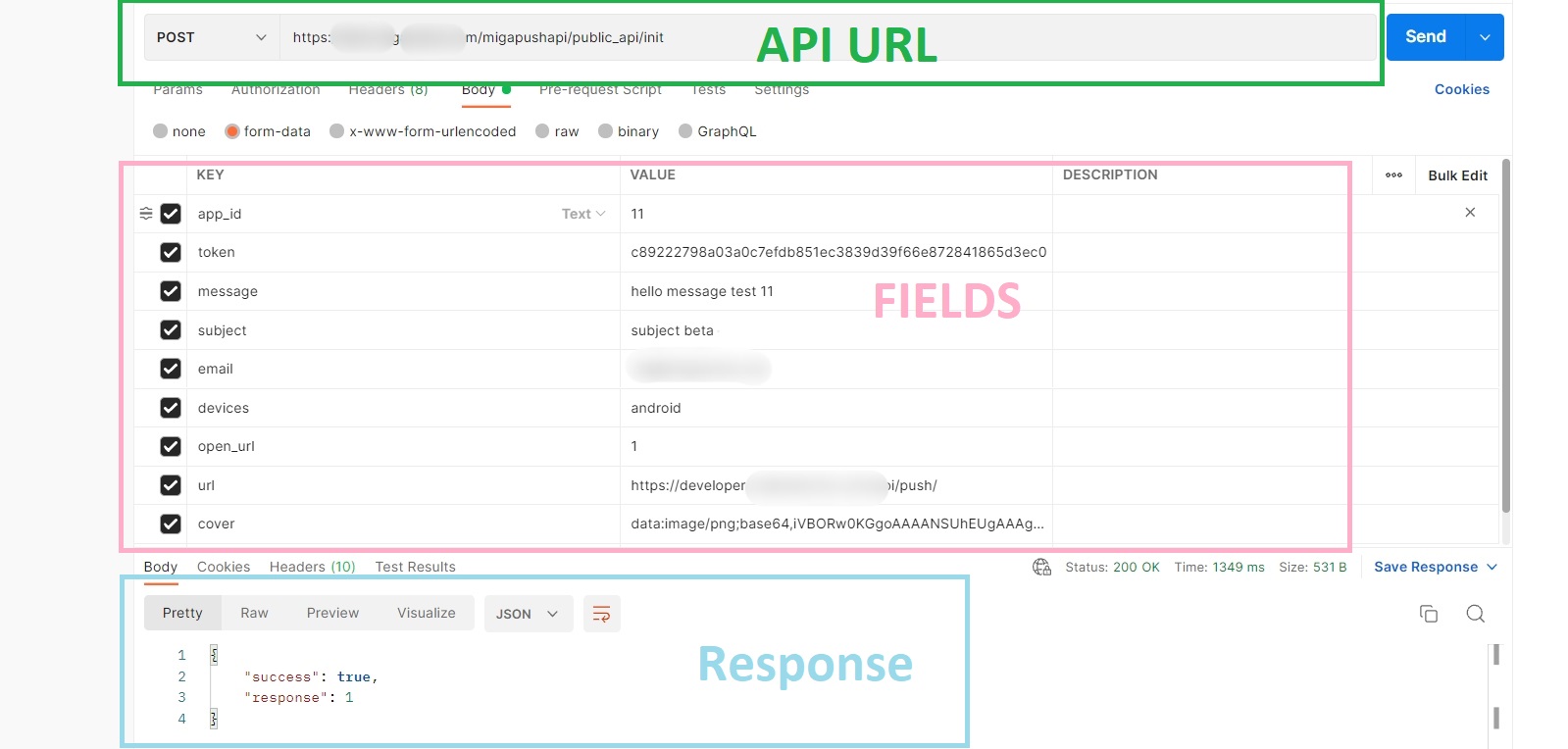This screenshot has width=1568, height=749.
Task: Switch to the response Cookies tab
Action: tap(224, 567)
